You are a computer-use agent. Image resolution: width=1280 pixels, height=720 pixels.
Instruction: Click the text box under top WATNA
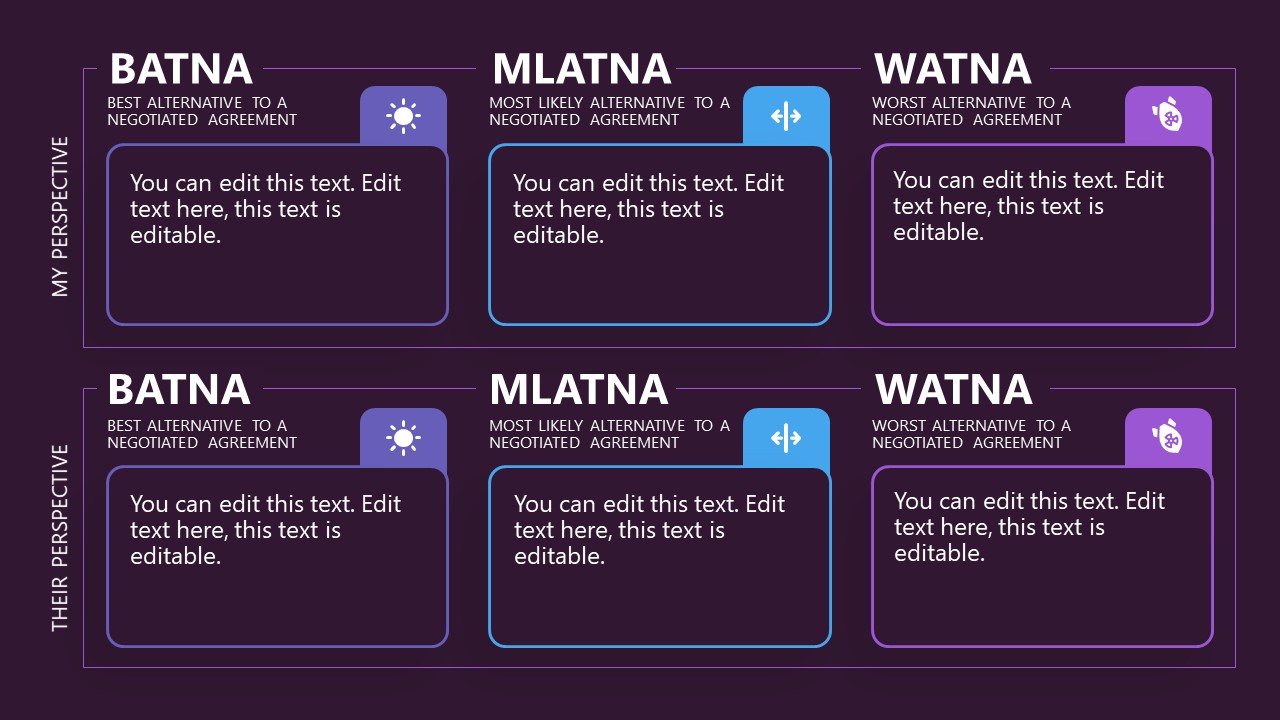coord(1042,235)
